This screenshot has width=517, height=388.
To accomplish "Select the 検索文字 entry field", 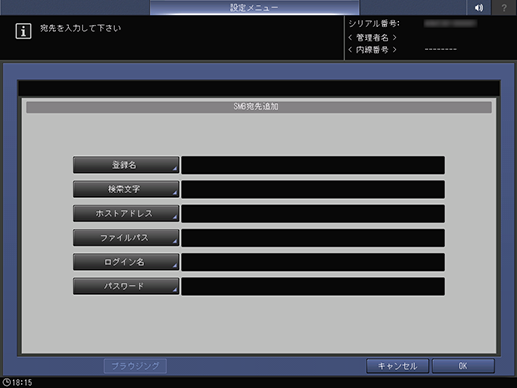I will 313,189.
